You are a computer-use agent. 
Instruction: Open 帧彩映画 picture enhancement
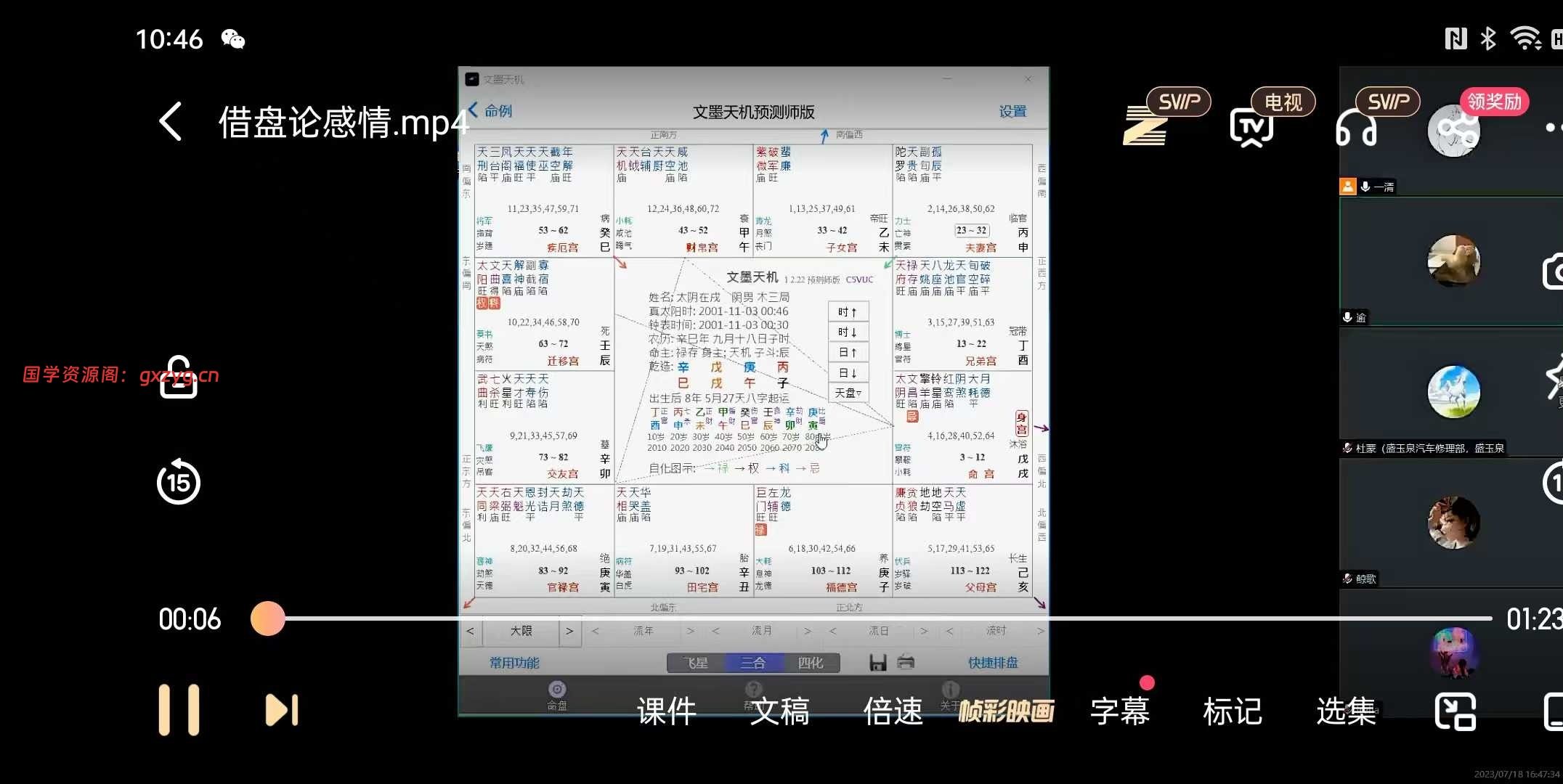tap(1006, 711)
